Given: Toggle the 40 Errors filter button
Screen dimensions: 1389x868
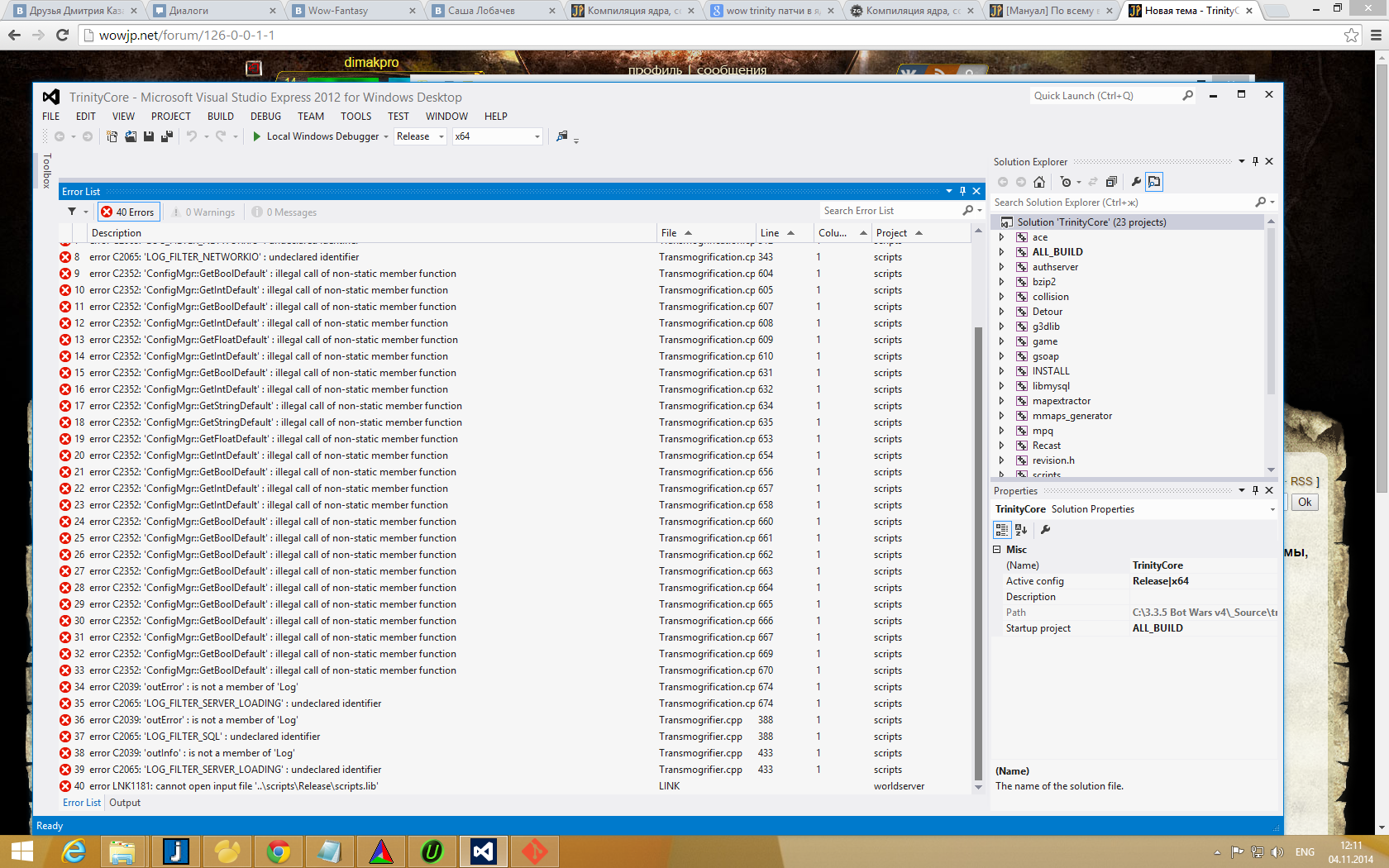Looking at the screenshot, I should tap(128, 212).
